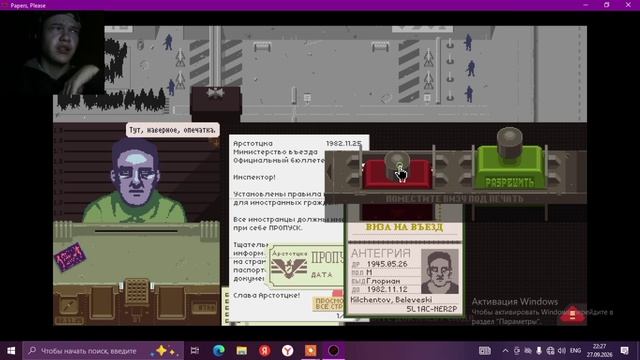
Task: Click the Arstotzka eagle emblem on the pass
Action: pos(289,268)
